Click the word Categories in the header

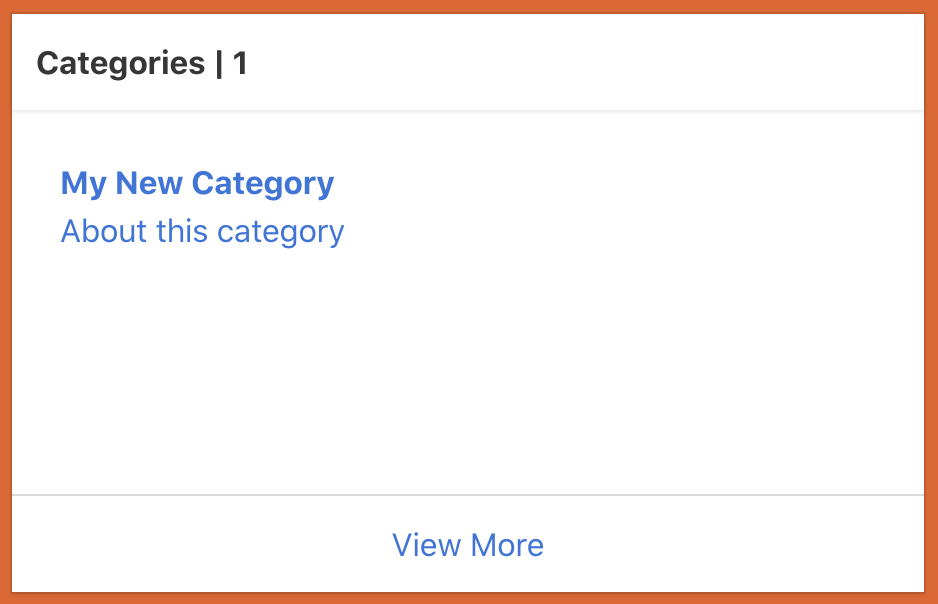pos(121,64)
